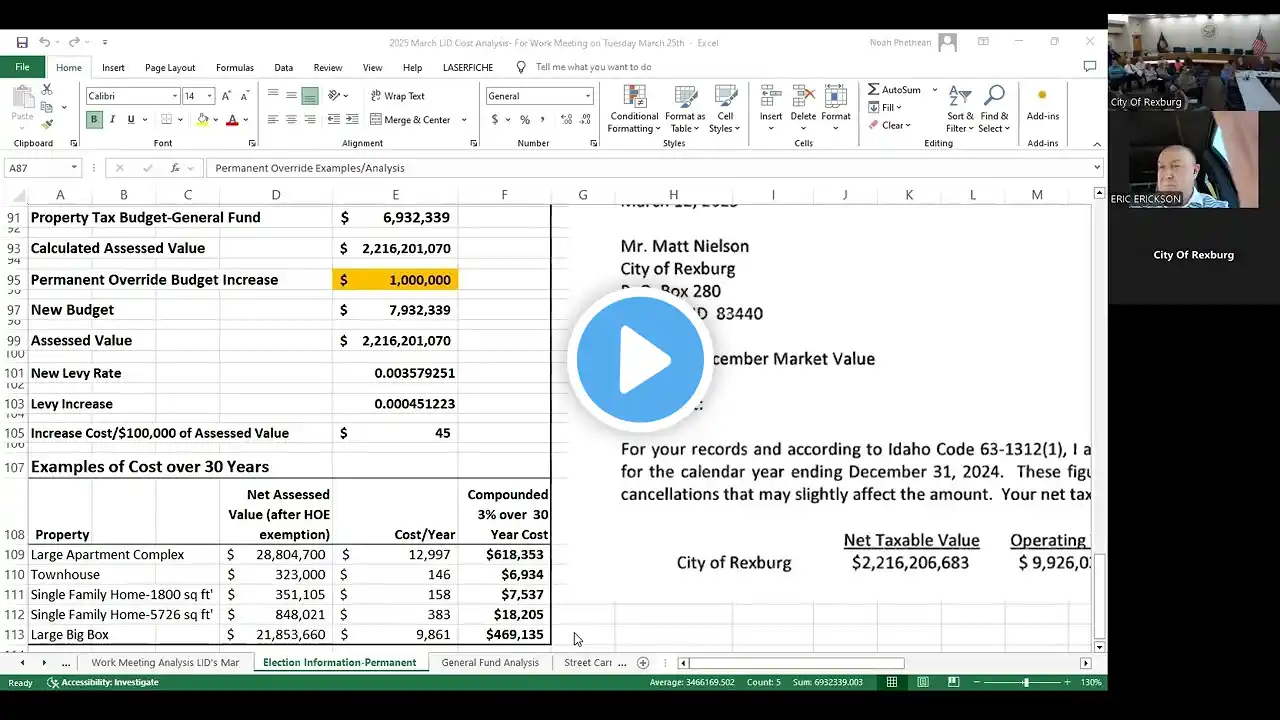Click the AutoSum button

pyautogui.click(x=894, y=90)
